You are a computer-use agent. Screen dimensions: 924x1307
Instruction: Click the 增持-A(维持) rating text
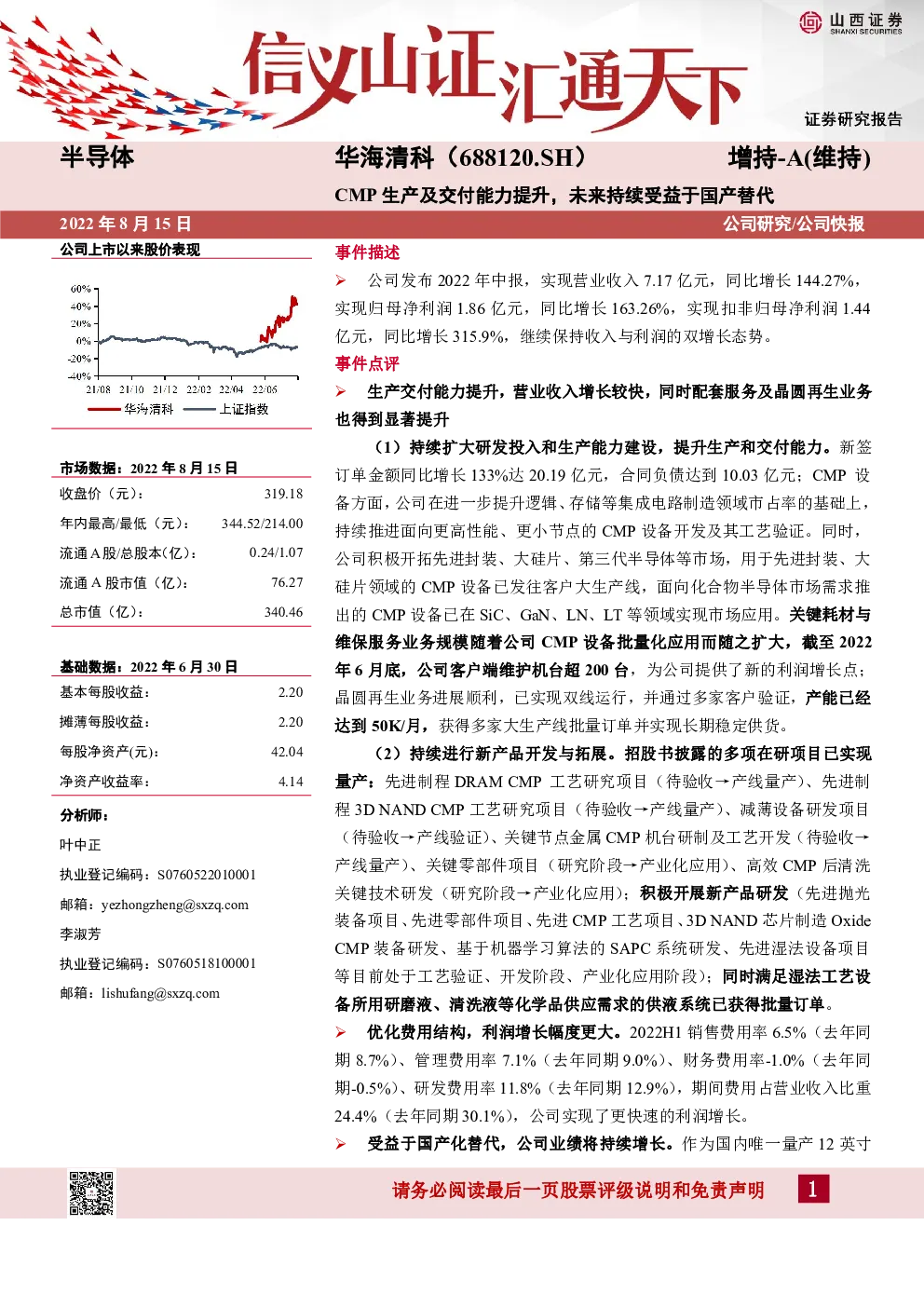[x=799, y=158]
